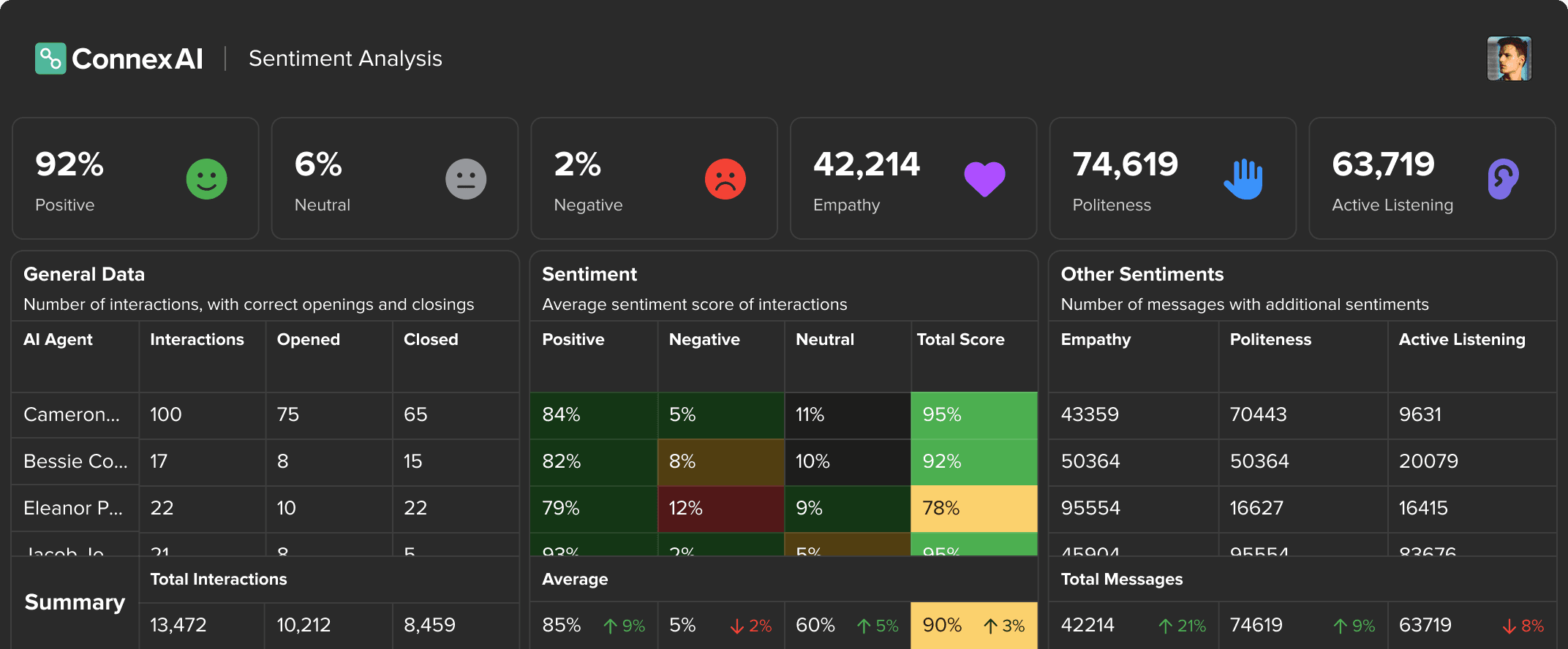Click the purple heart Empathy icon

[984, 179]
